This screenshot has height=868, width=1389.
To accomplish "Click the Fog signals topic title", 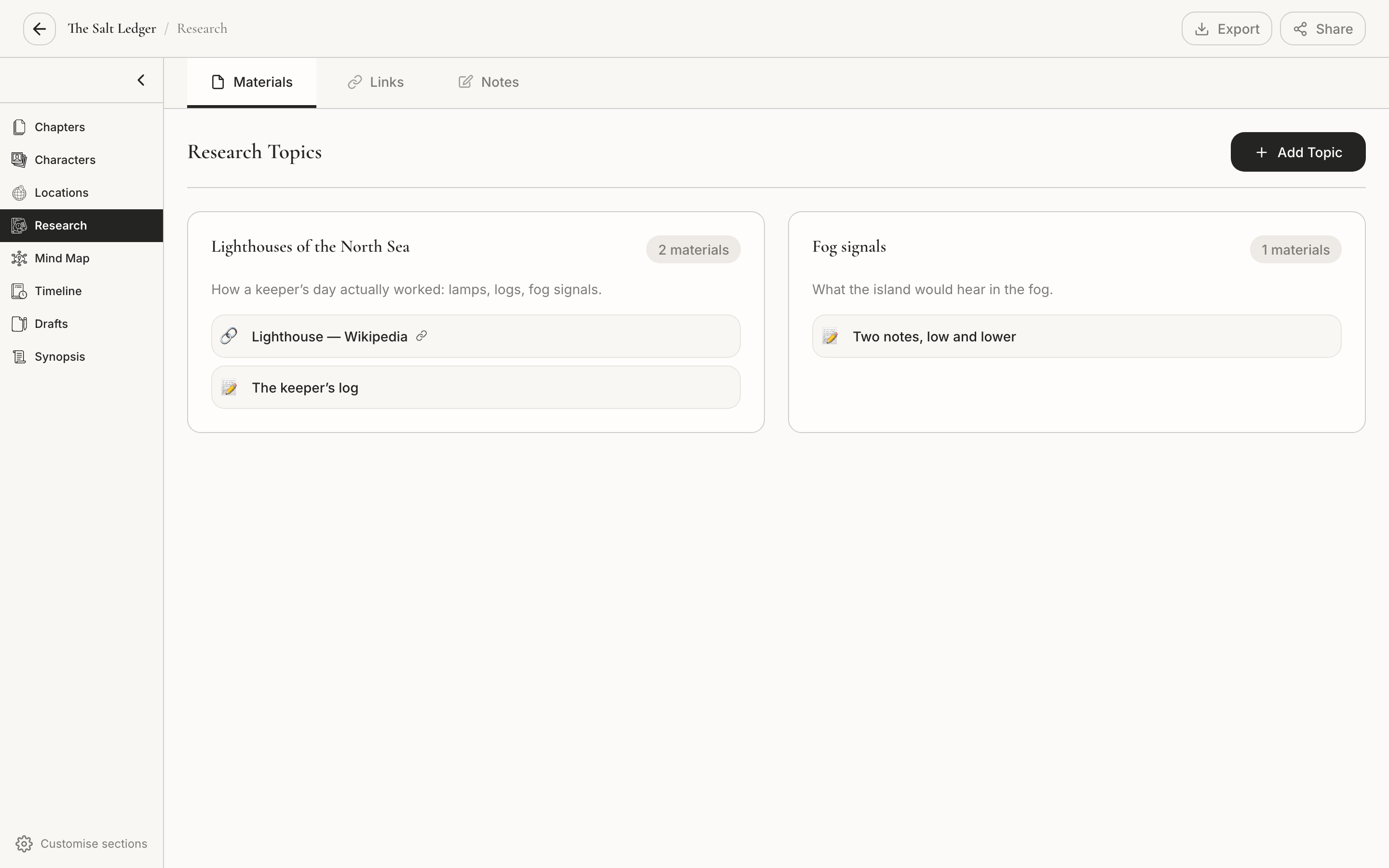I will [849, 247].
